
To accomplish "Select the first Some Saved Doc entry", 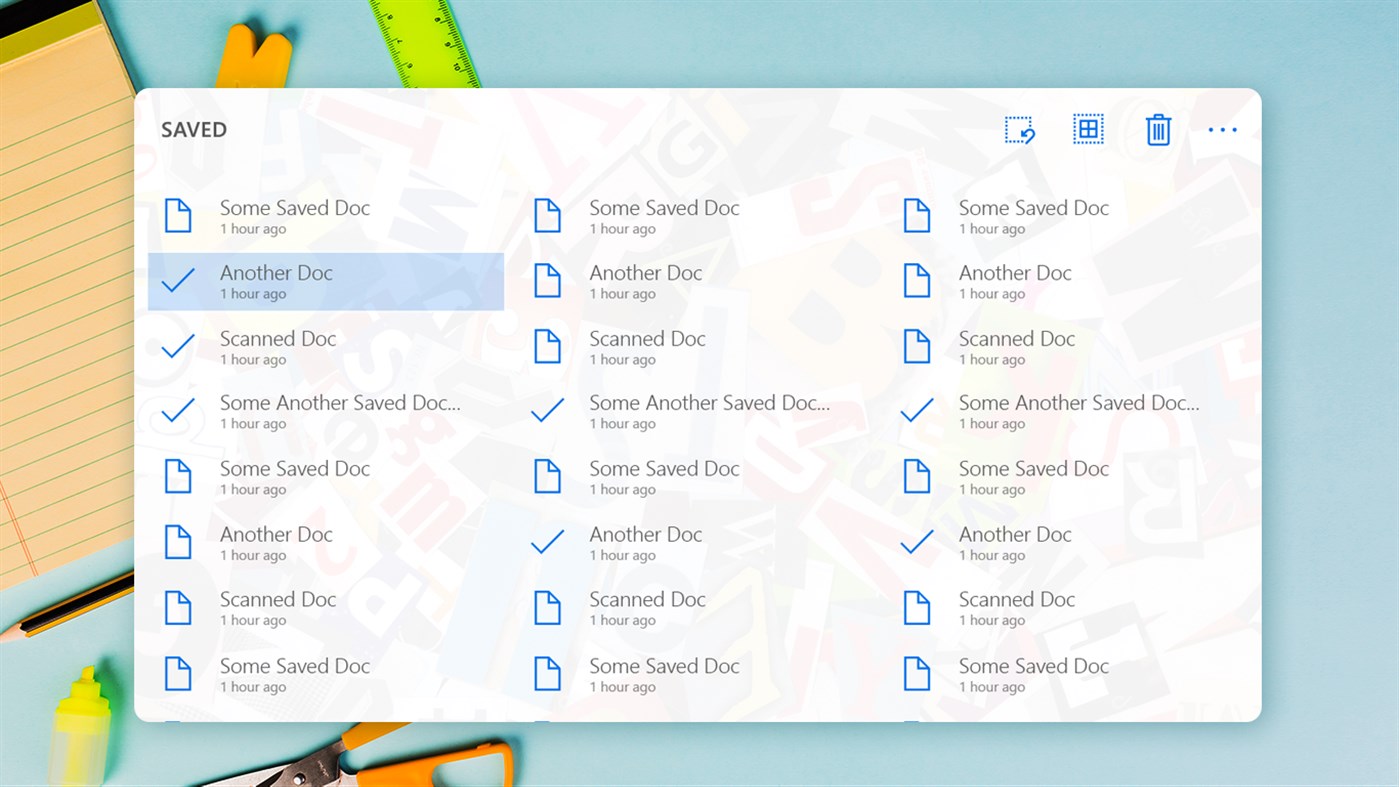I will coord(295,215).
